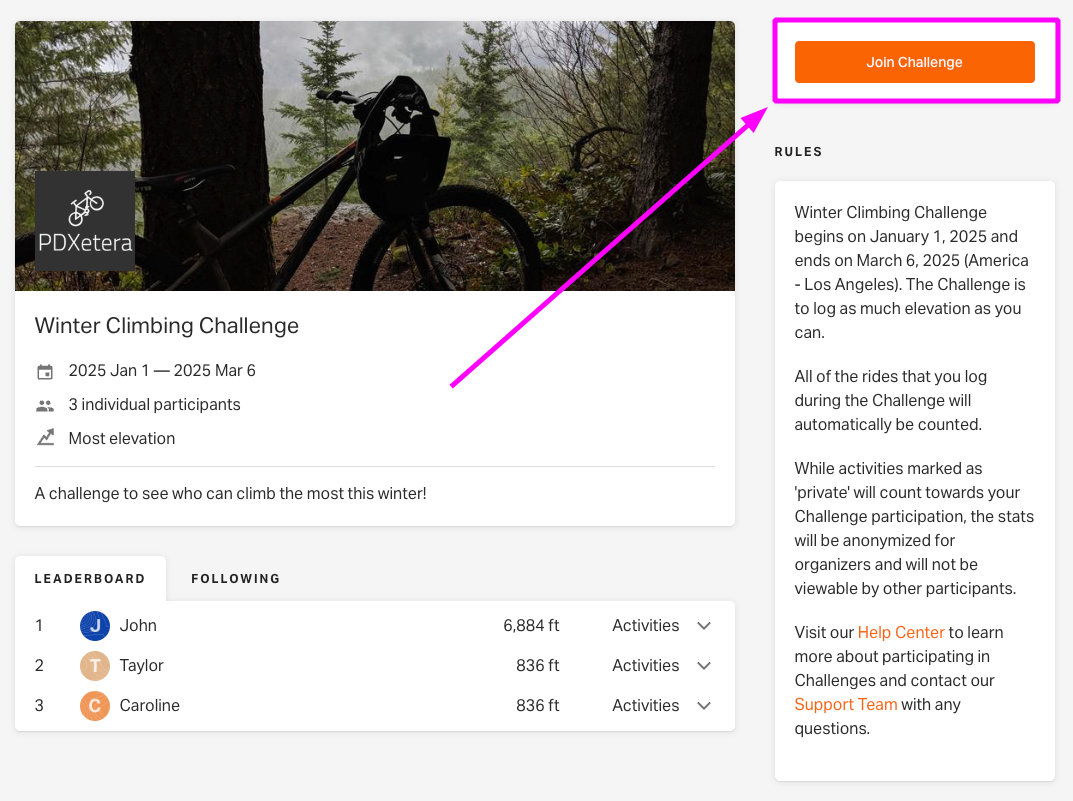
Task: Open the Help Center link
Action: (x=901, y=632)
